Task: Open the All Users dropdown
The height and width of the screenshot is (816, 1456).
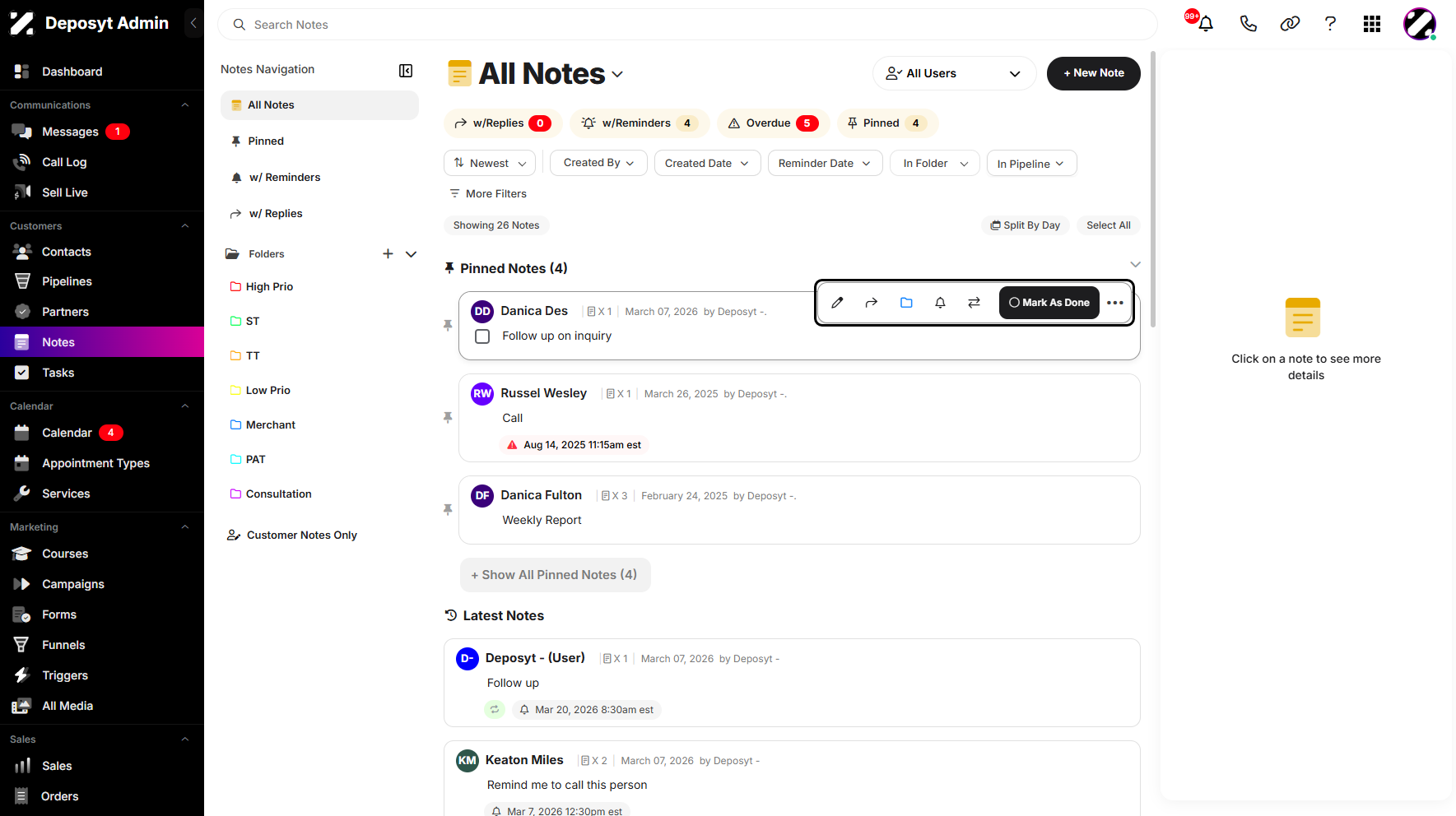Action: click(954, 73)
